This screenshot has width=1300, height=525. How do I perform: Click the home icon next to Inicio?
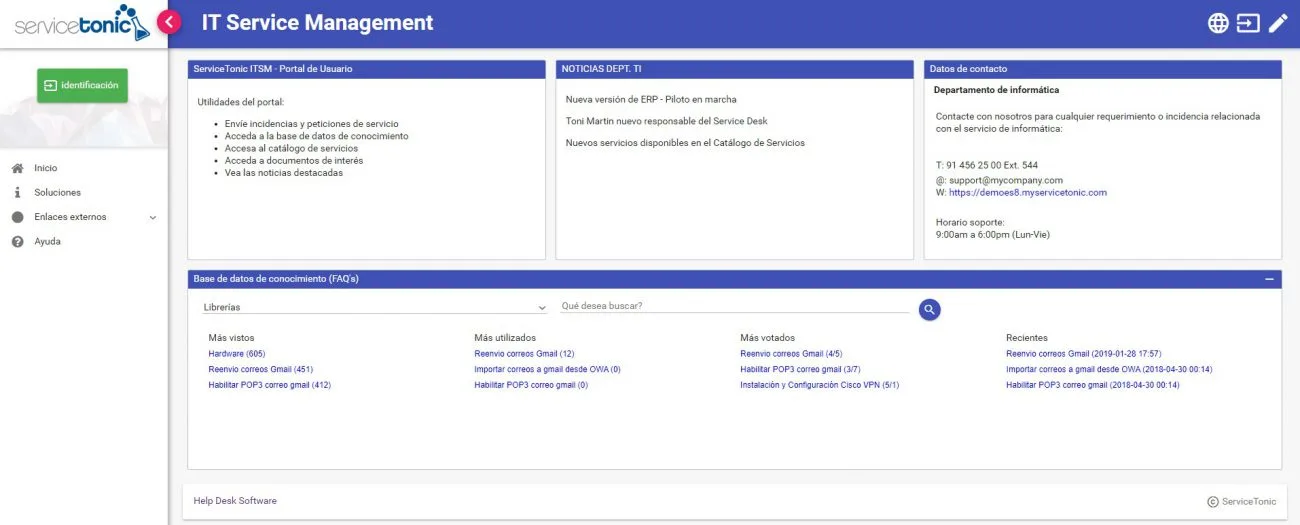[x=17, y=168]
